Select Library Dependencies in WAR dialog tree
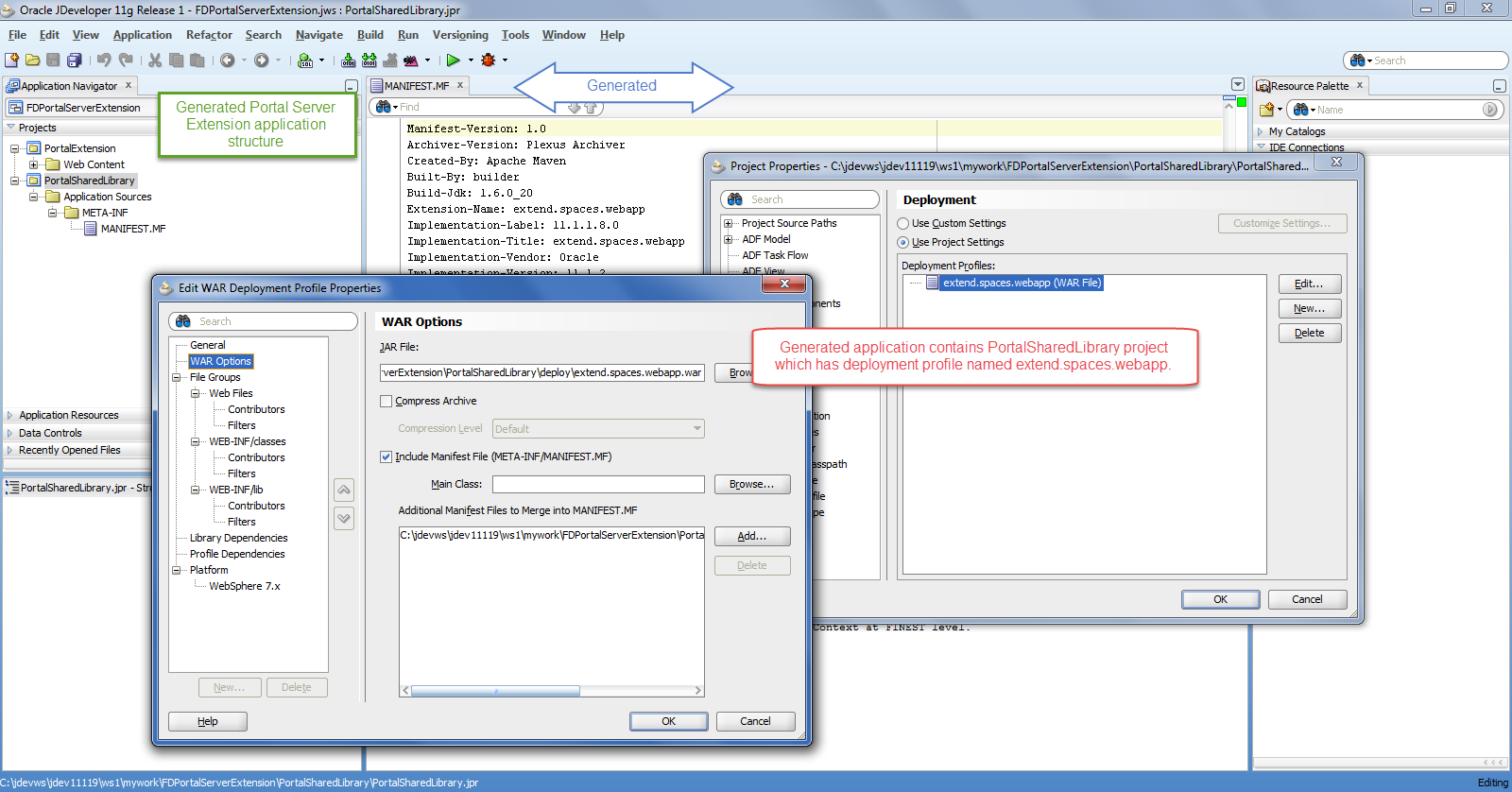The height and width of the screenshot is (792, 1512). [238, 538]
